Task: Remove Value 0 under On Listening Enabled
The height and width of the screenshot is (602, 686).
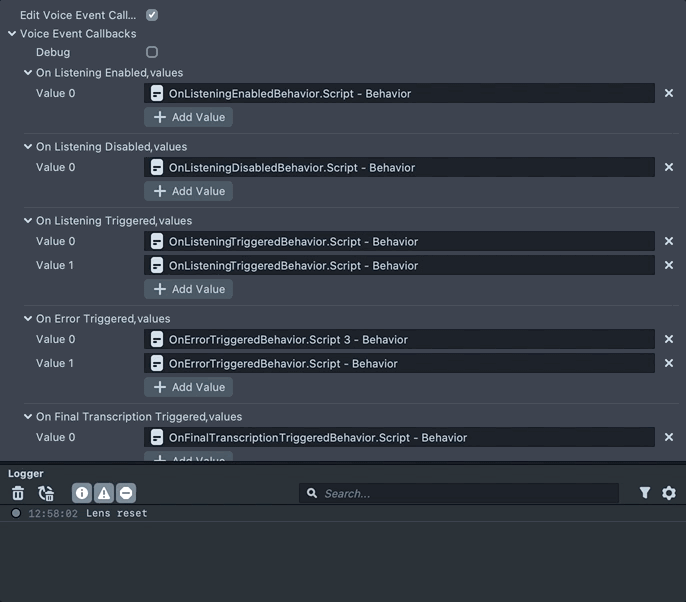Action: point(669,93)
